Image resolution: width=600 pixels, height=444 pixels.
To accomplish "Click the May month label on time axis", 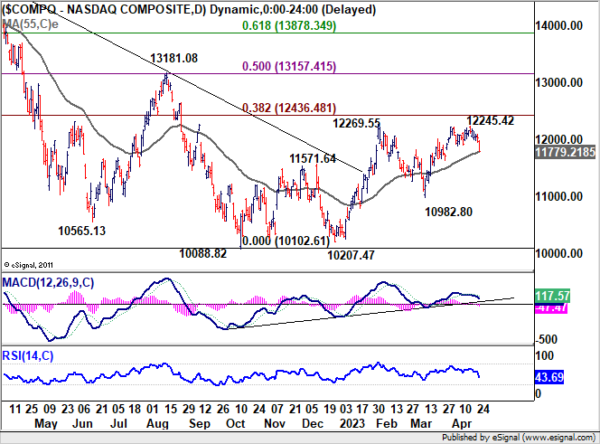I will 46,424.
